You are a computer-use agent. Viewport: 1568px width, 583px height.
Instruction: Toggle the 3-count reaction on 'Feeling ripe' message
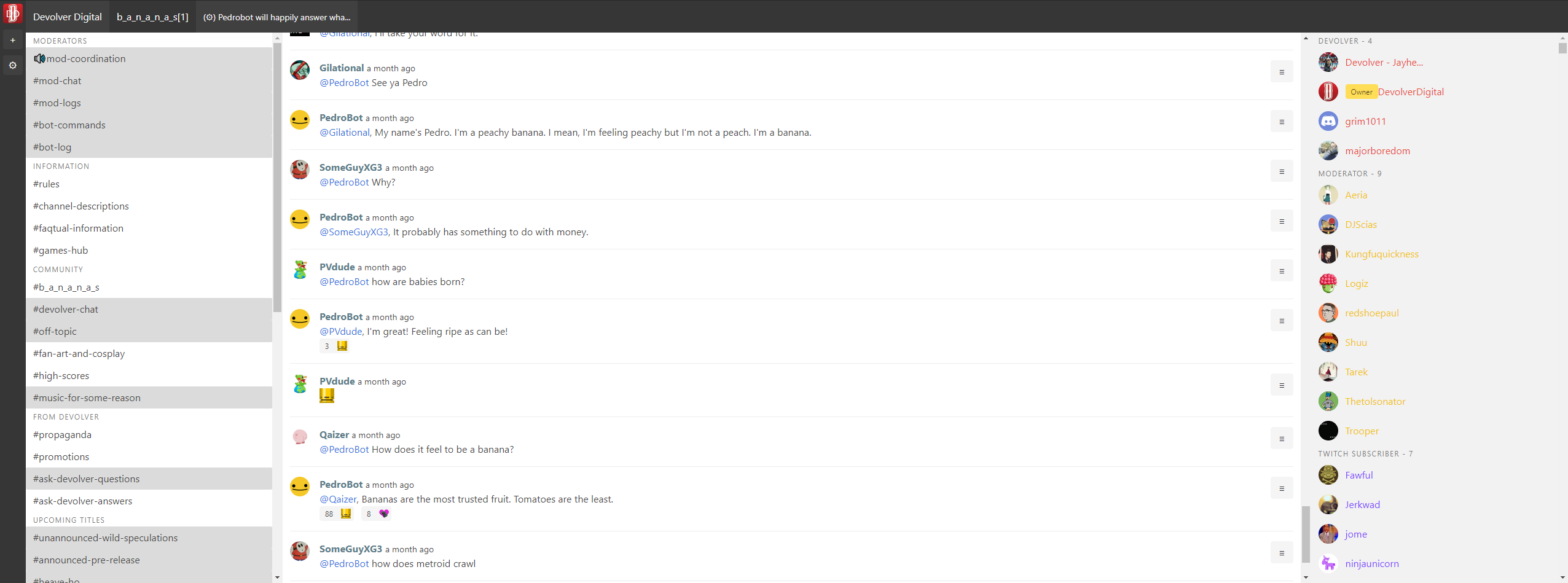(335, 346)
